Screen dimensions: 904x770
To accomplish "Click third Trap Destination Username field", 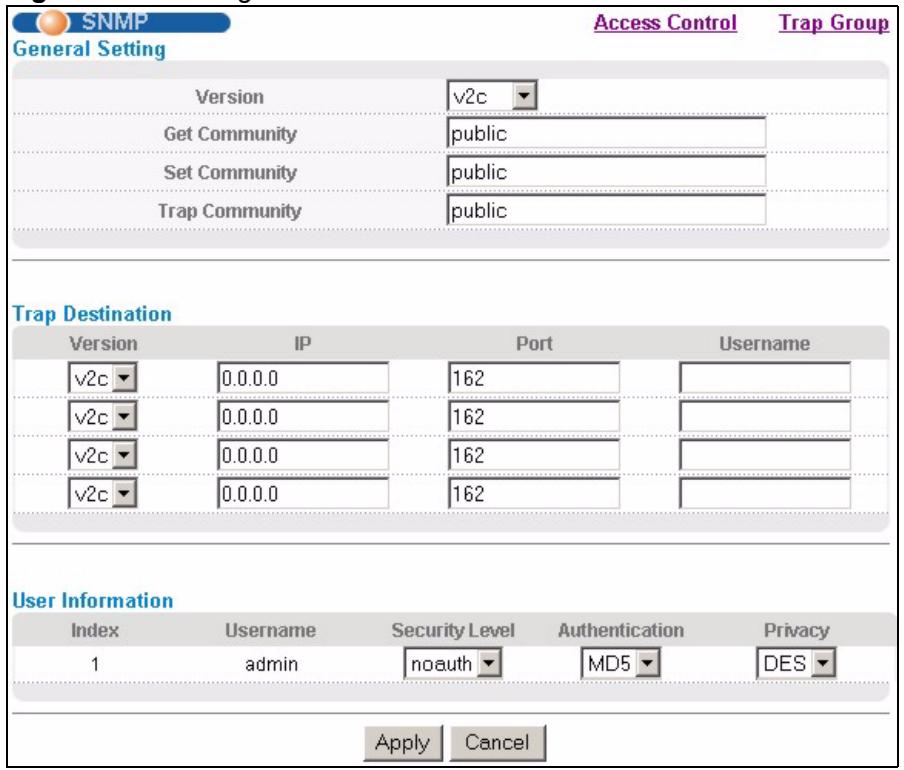I will point(765,455).
